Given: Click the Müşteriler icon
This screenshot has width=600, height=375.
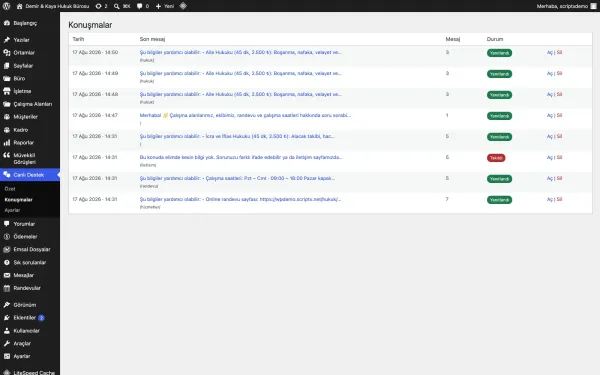Looking at the screenshot, I should click(7, 117).
